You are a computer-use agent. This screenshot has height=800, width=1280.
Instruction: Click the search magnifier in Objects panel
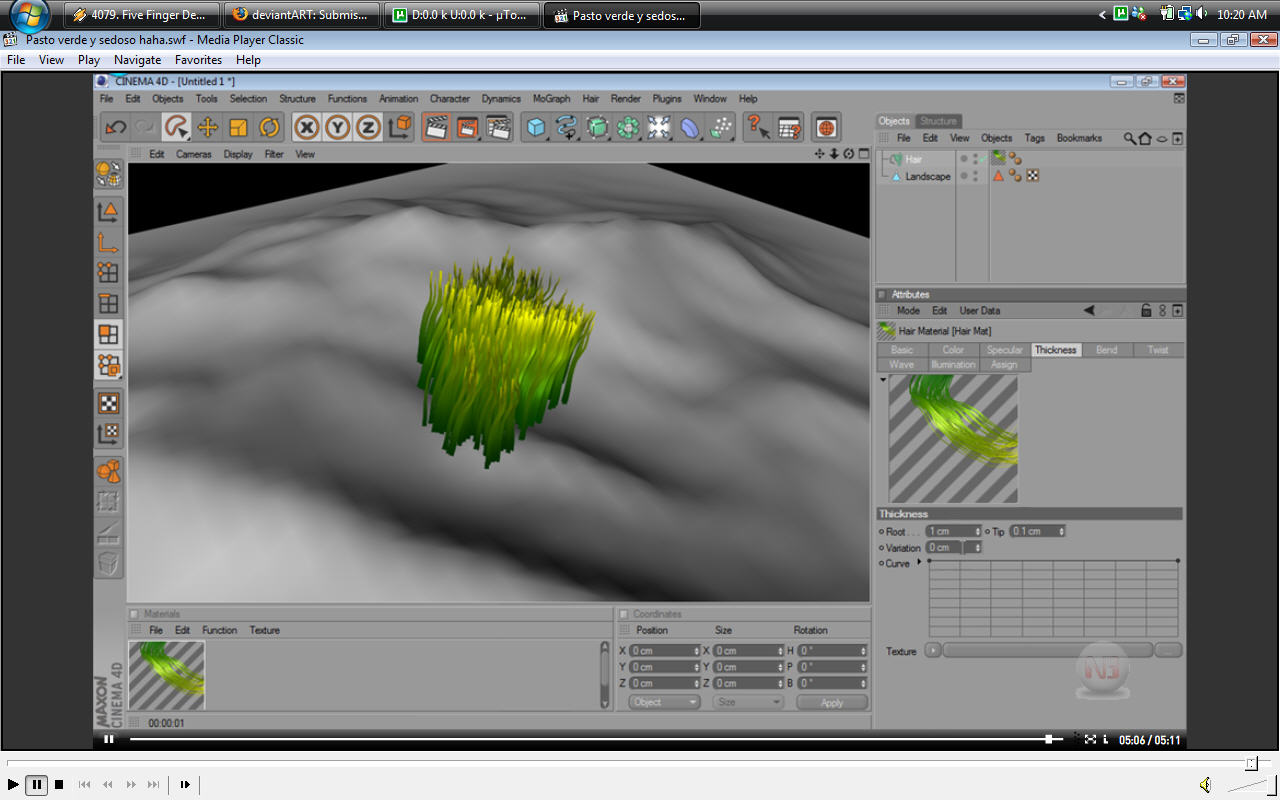pos(1129,138)
